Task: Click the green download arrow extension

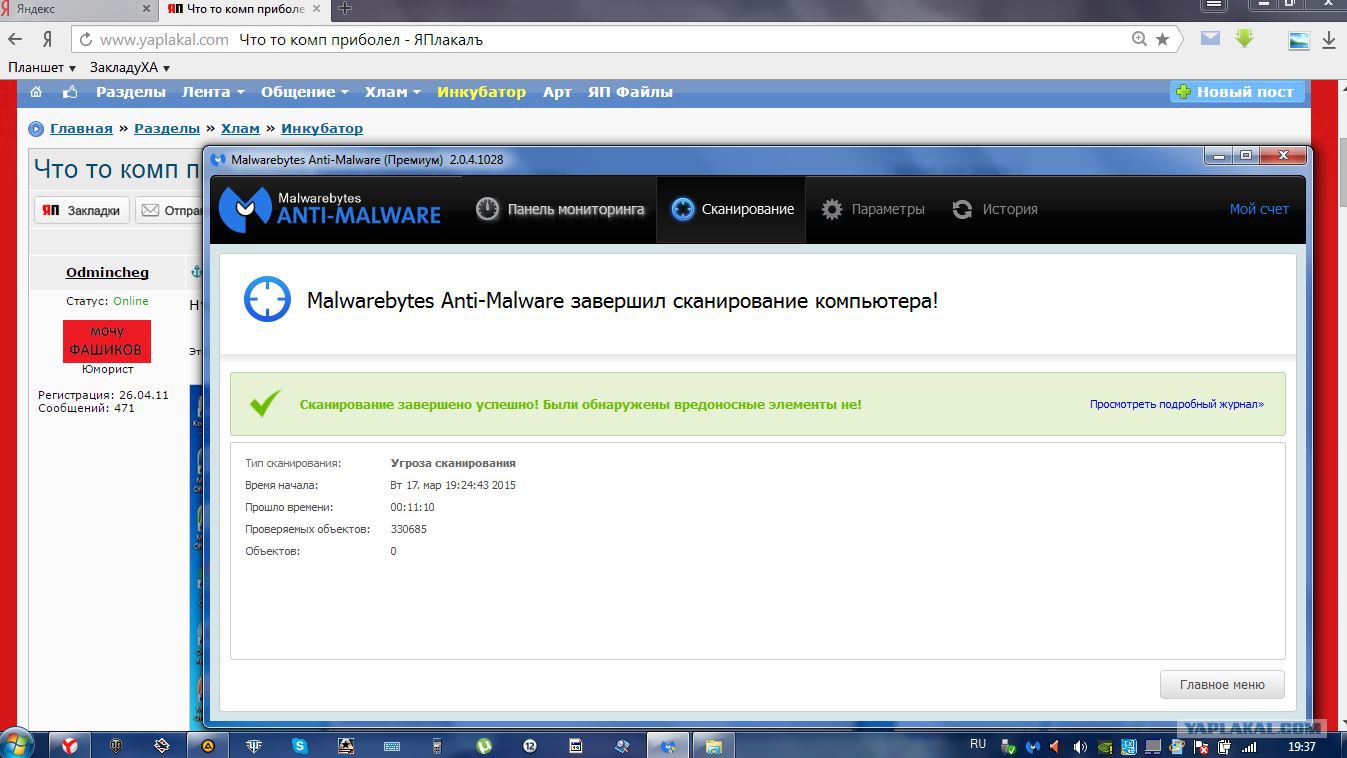Action: point(1244,38)
